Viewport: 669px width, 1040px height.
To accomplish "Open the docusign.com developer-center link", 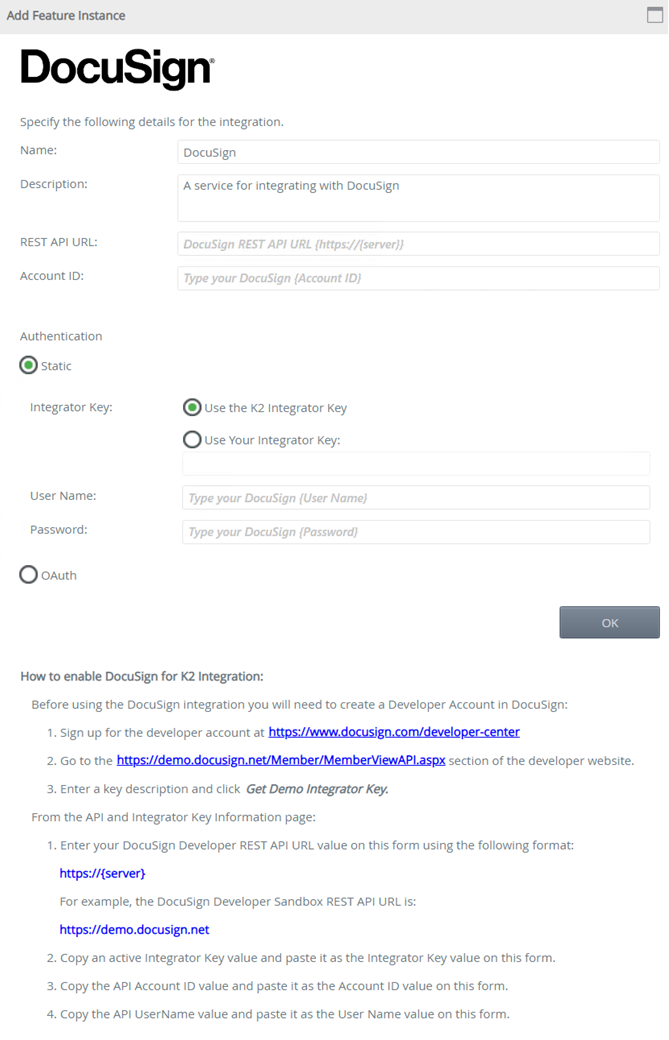I will tap(394, 732).
